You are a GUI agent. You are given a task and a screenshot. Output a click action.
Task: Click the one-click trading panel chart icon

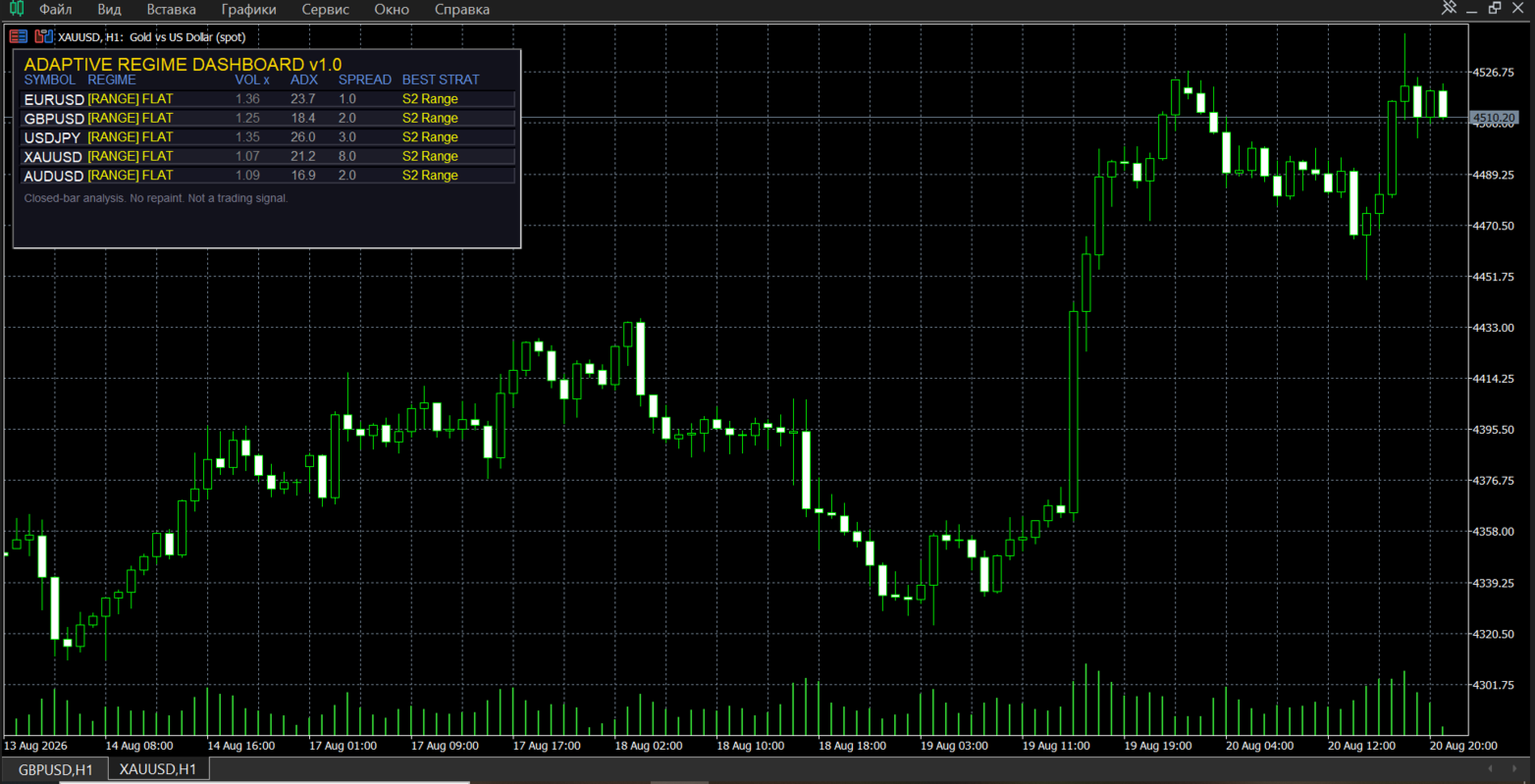43,36
